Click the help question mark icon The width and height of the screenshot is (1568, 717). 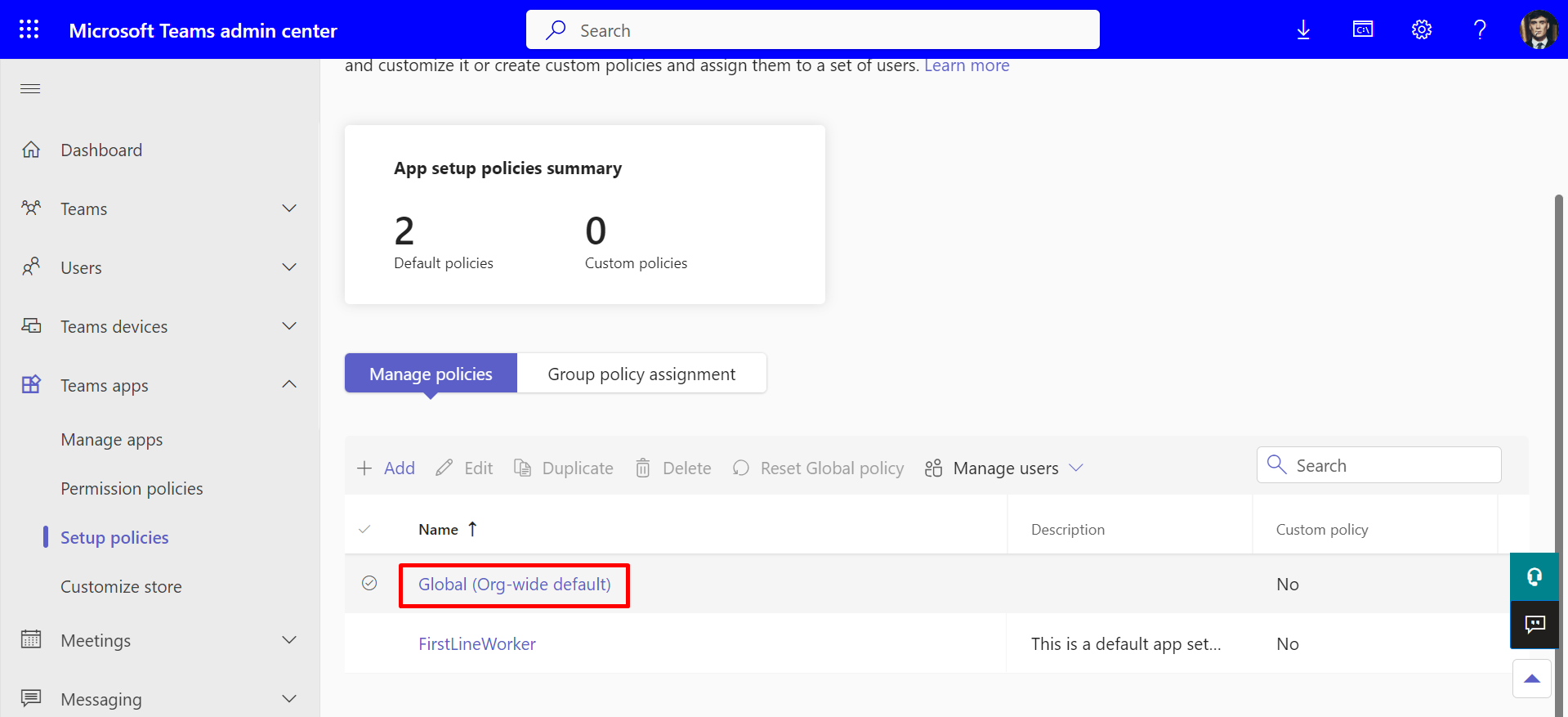coord(1480,30)
